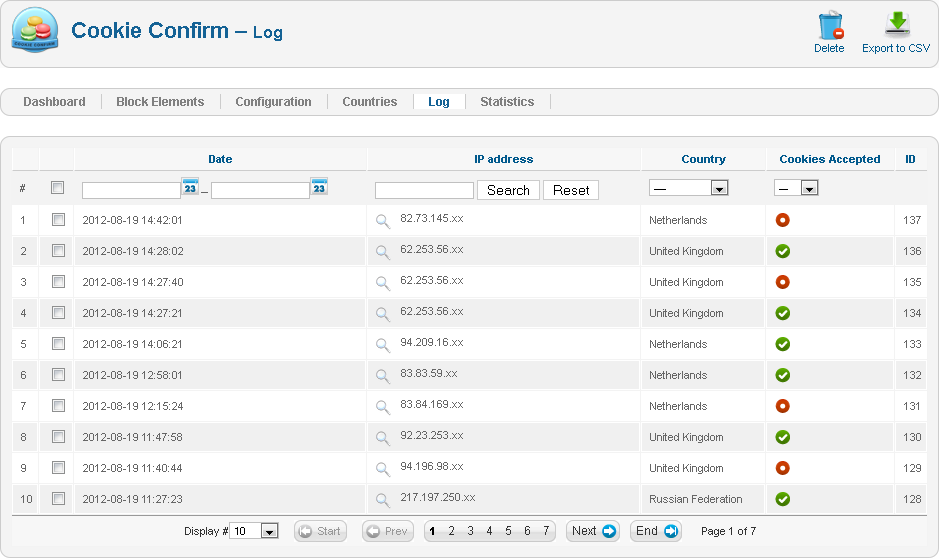
Task: Click the magnifier beside IP 217.197.250.xx
Action: pos(383,501)
